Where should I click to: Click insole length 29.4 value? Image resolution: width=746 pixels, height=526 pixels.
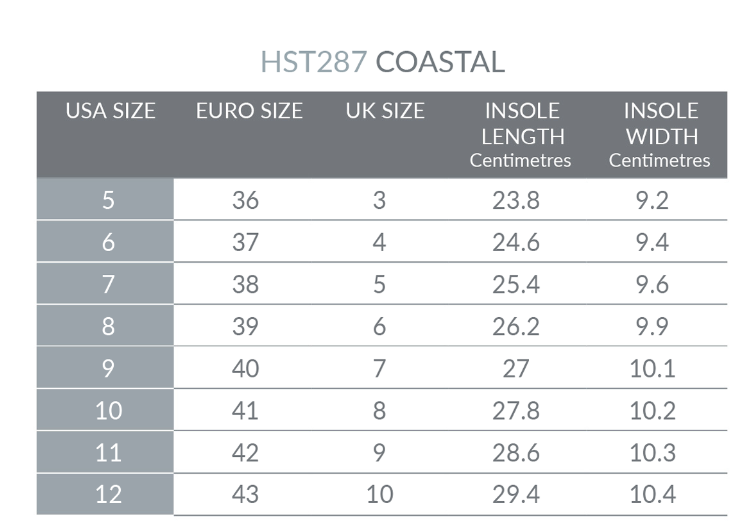(516, 494)
